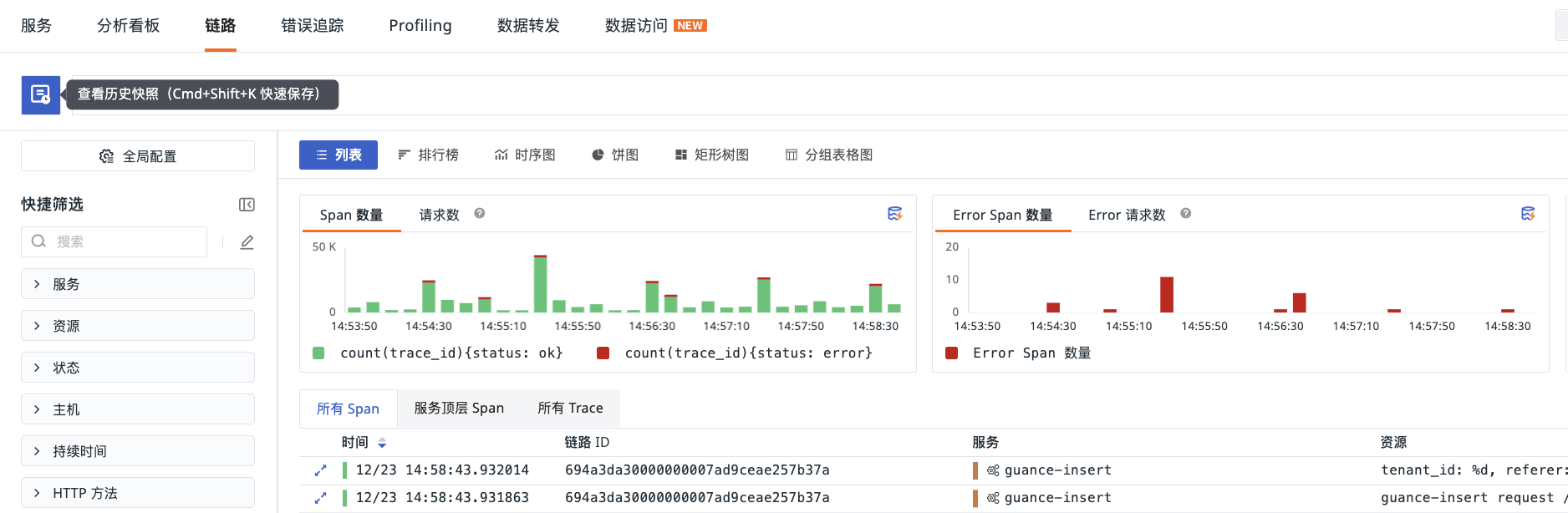Select the 链路 navigation tab

coord(220,26)
